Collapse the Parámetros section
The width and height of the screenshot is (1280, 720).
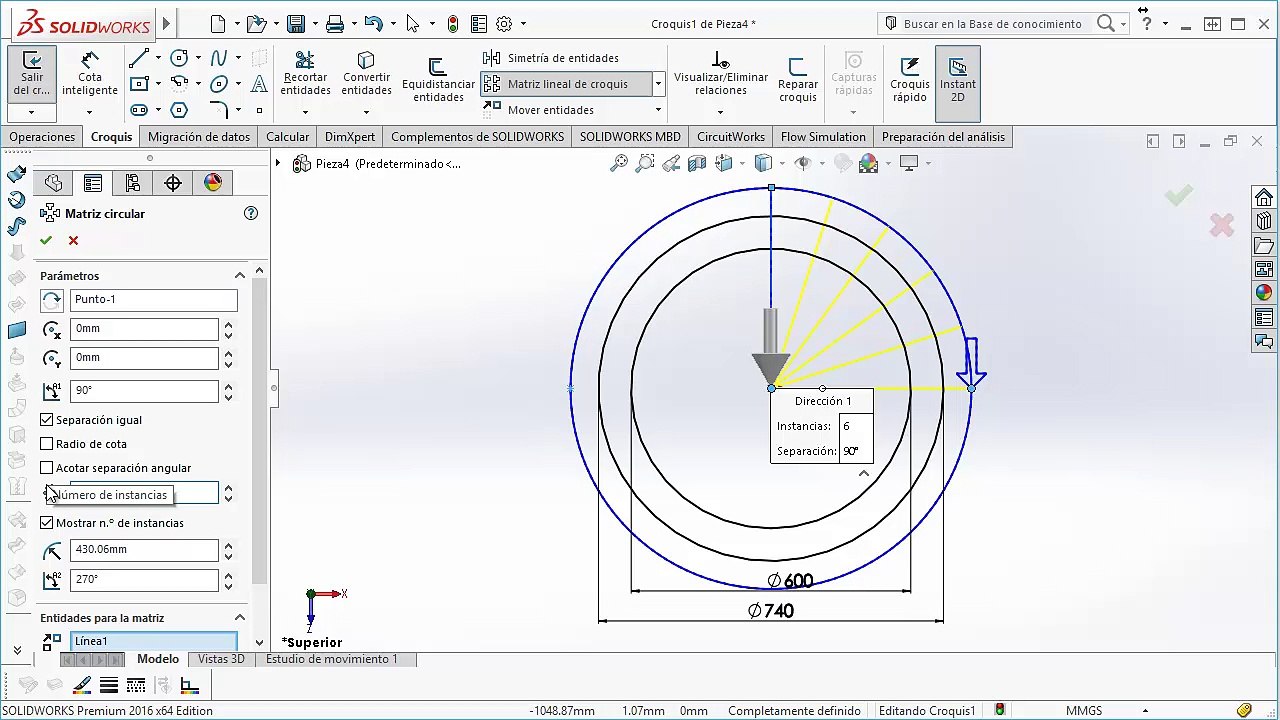[240, 276]
